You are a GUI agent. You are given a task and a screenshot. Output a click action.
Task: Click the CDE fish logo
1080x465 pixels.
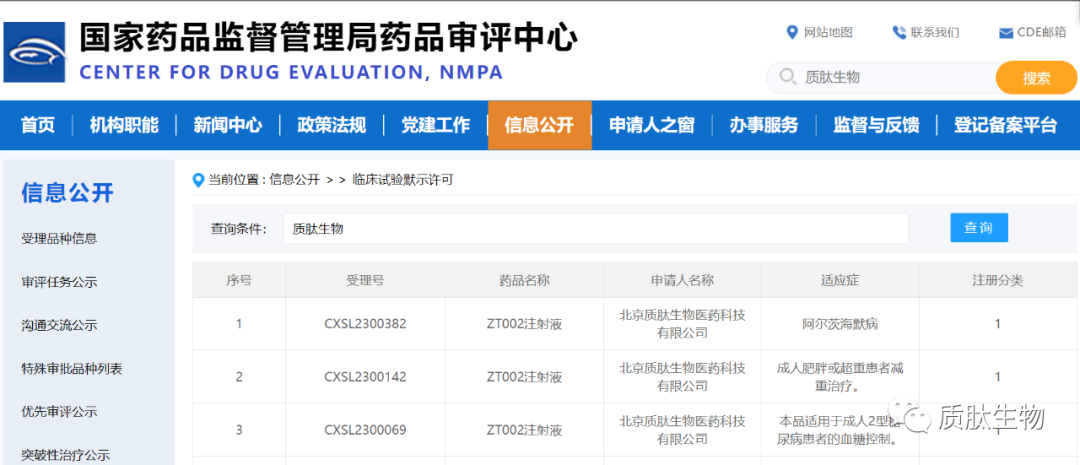34,52
